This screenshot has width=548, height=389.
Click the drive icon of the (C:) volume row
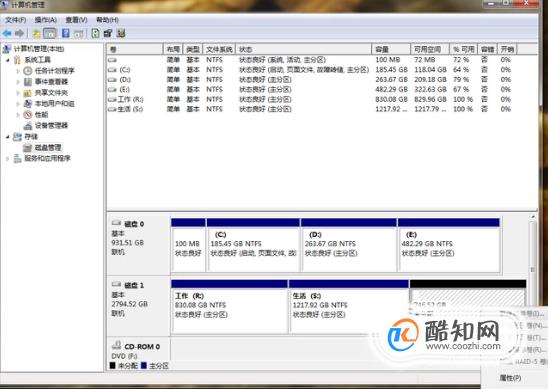pos(112,70)
